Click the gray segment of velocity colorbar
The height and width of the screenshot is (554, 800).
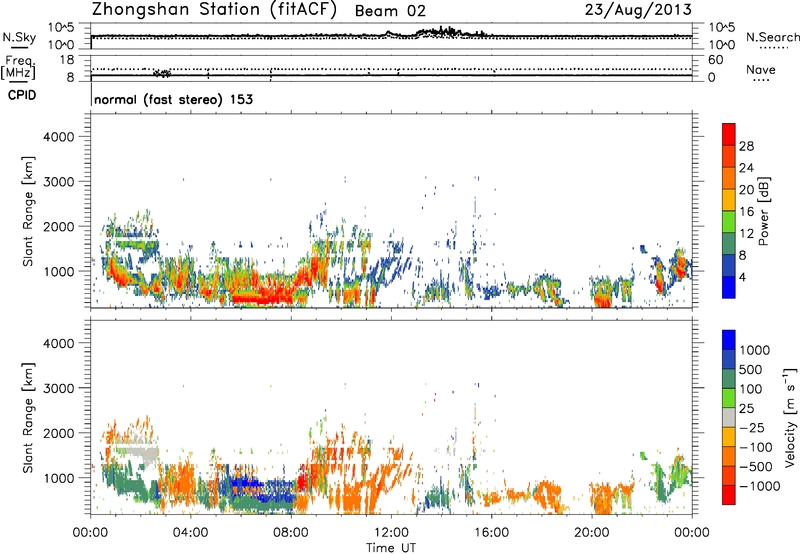(x=729, y=417)
